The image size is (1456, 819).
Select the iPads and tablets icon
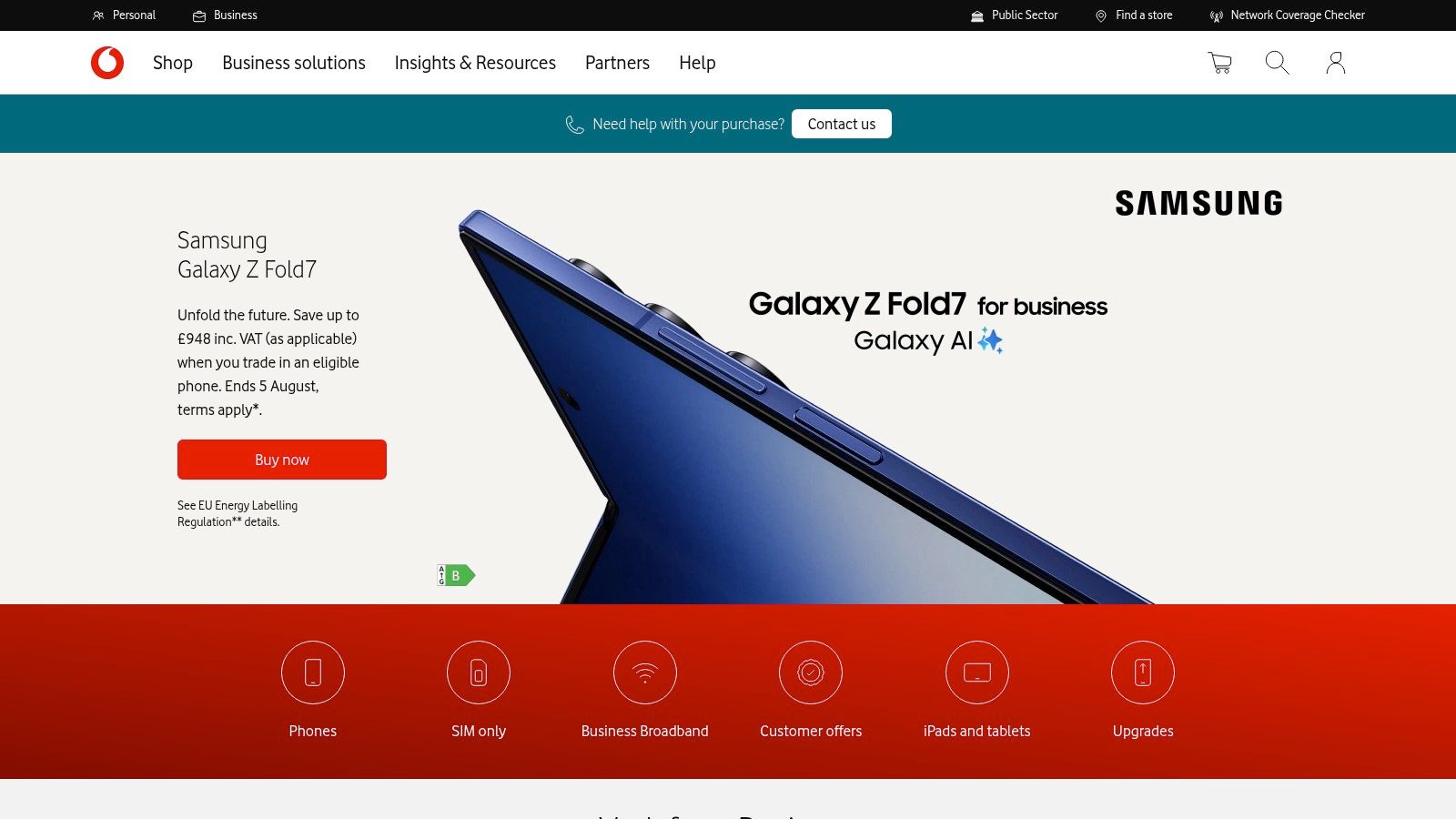point(977,672)
